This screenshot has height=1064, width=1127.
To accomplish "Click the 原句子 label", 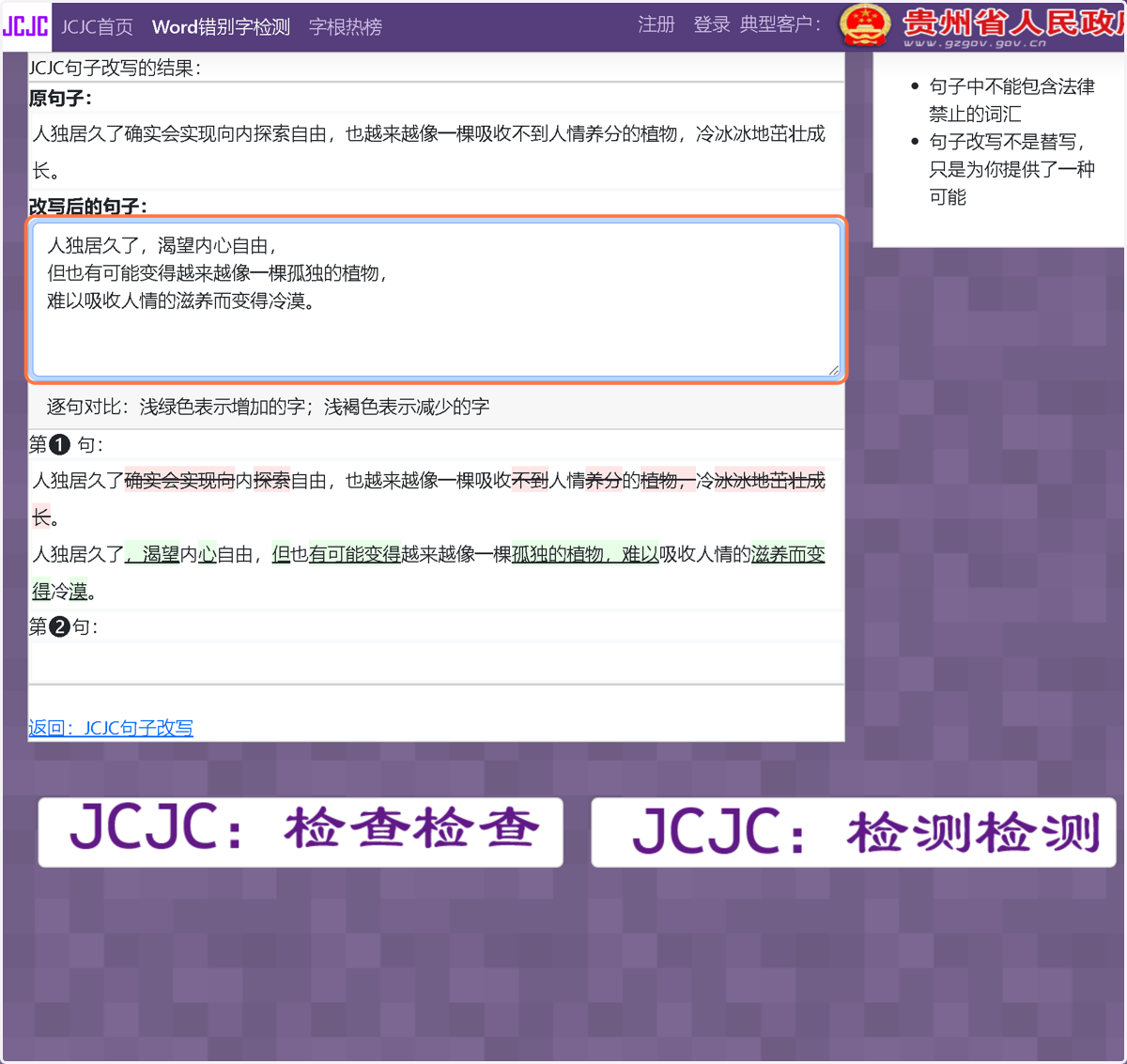I will tap(60, 99).
